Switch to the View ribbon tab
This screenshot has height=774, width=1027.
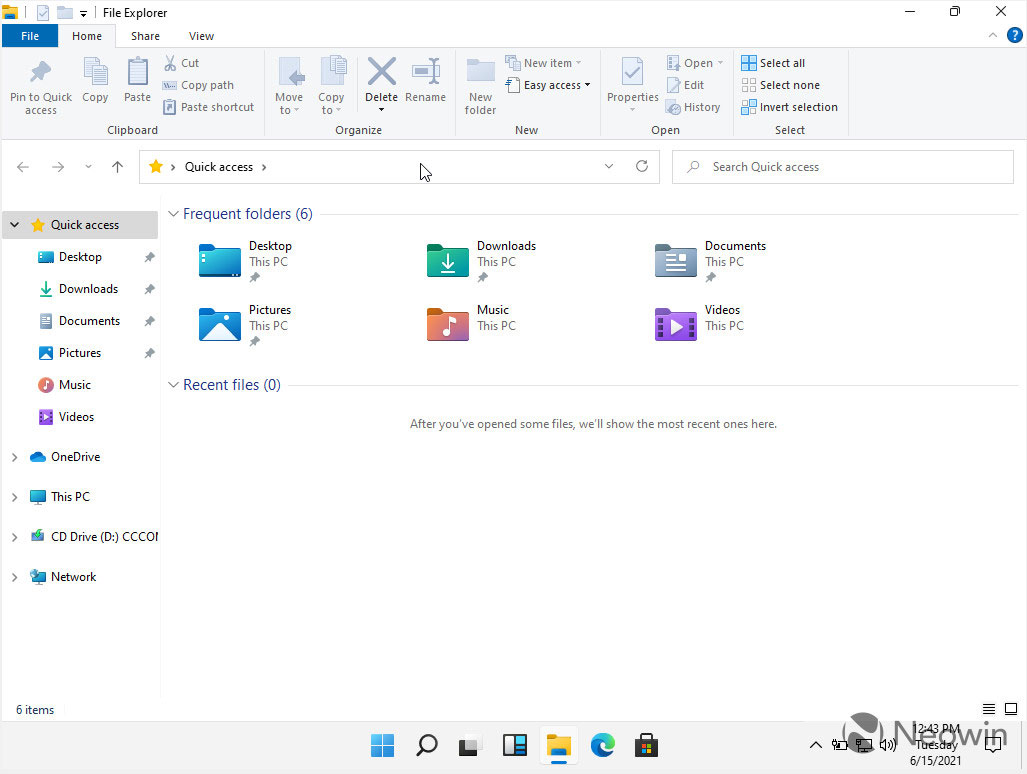click(201, 36)
